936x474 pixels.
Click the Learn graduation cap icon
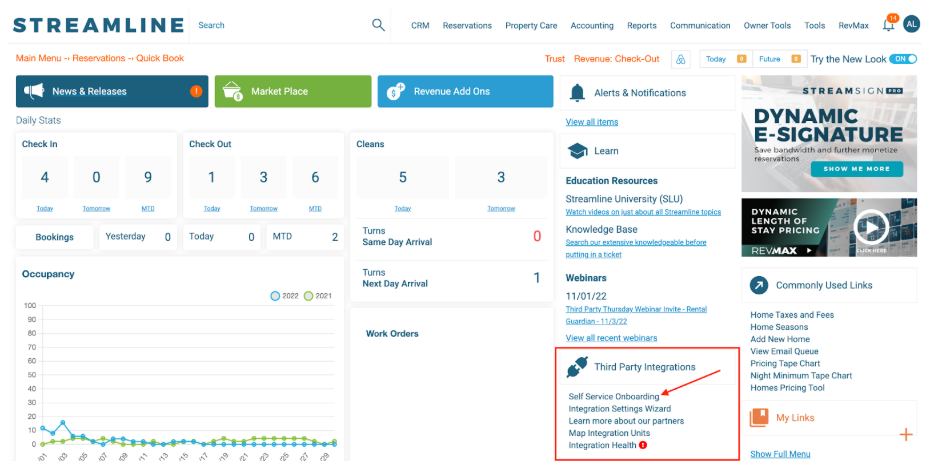coord(577,151)
